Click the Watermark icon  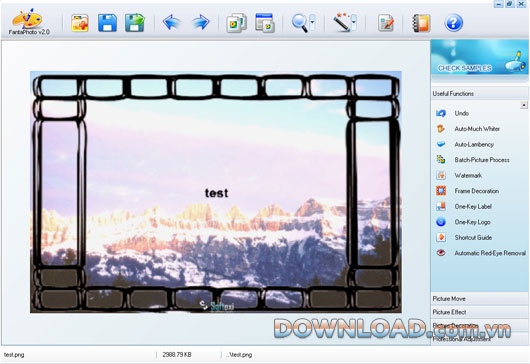(441, 175)
